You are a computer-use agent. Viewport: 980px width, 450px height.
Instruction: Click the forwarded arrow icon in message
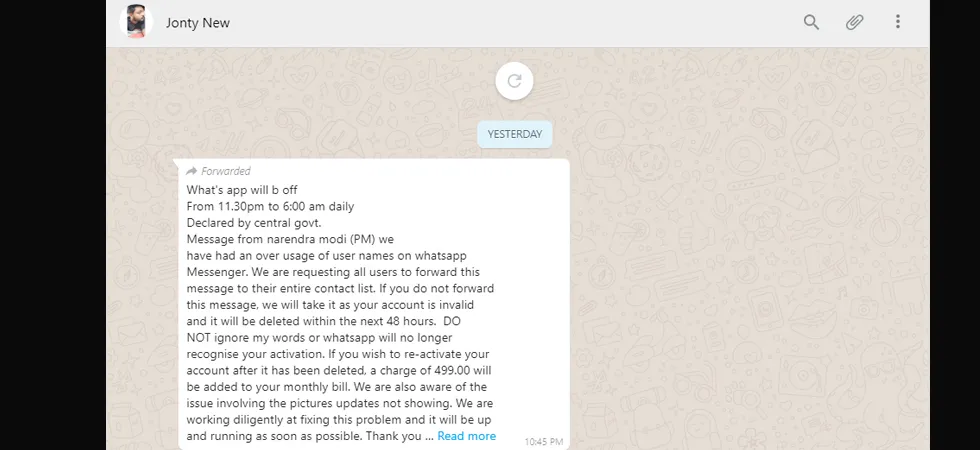[x=192, y=171]
